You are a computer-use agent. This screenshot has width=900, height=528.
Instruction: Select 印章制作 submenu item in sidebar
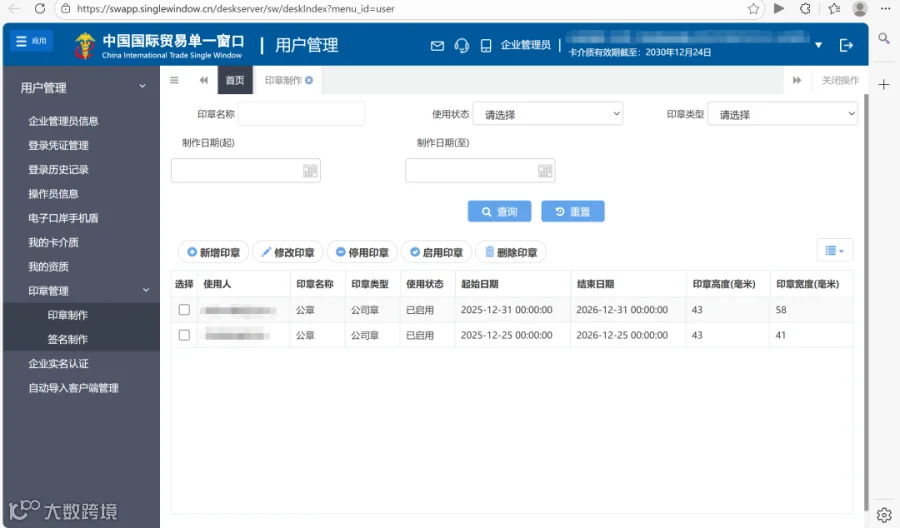pos(68,315)
